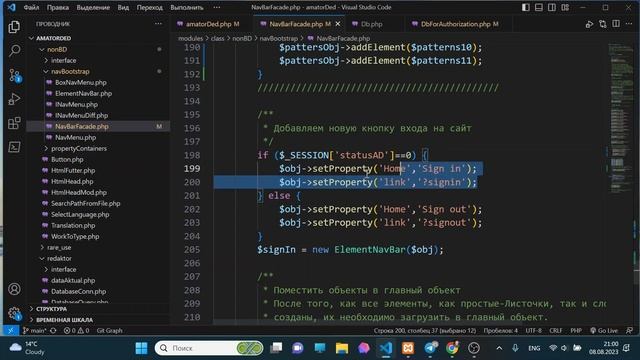The height and width of the screenshot is (360, 640).
Task: Click the taskbar search box
Action: coord(209,348)
